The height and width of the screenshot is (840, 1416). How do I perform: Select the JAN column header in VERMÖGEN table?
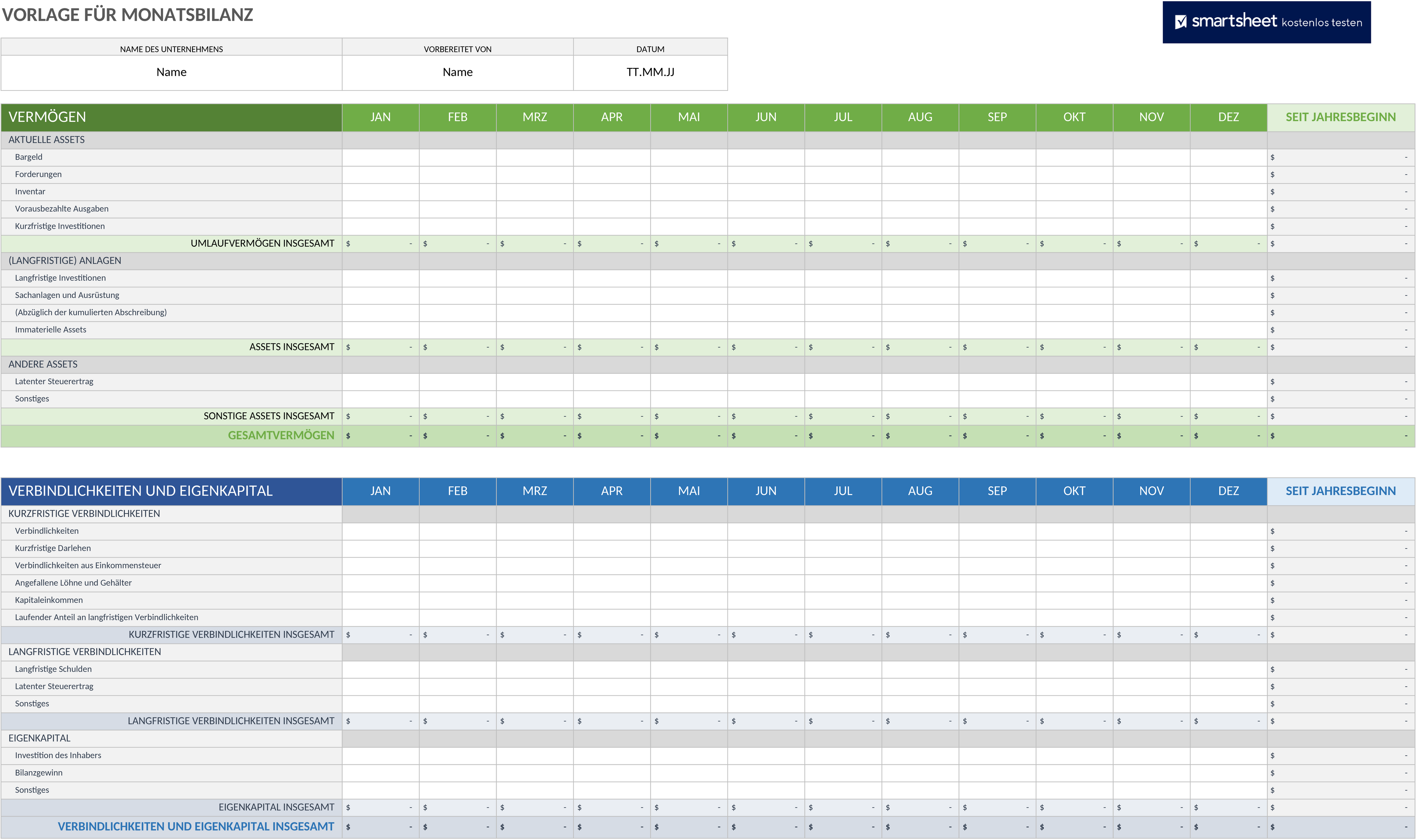pos(380,117)
